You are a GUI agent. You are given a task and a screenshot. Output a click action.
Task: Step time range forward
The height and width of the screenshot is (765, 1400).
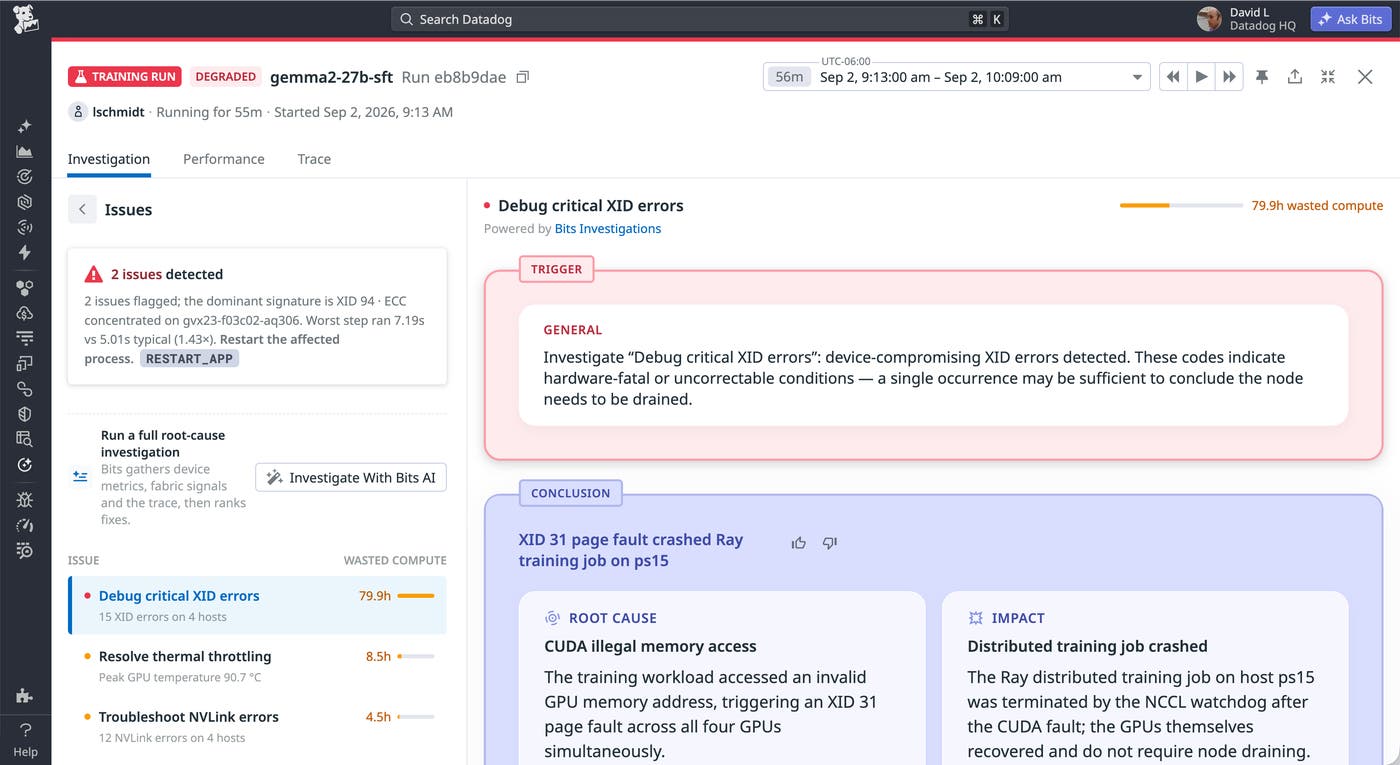pos(1229,77)
